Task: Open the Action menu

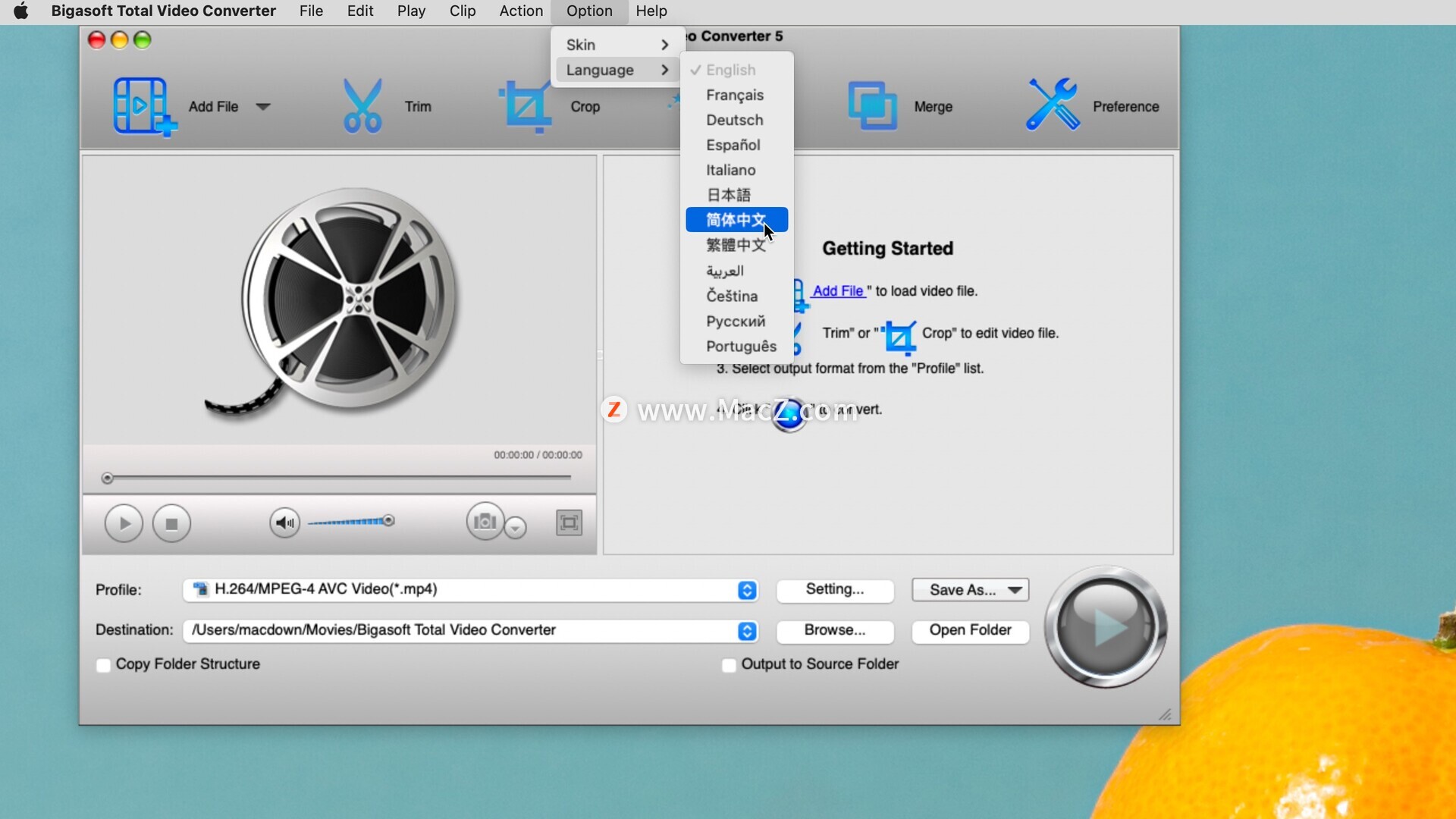Action: point(521,11)
